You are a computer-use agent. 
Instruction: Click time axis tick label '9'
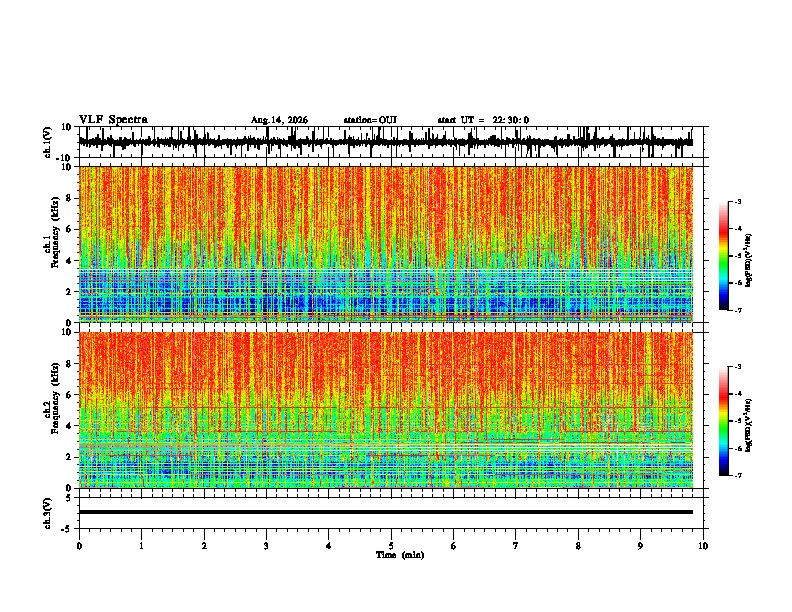(640, 546)
